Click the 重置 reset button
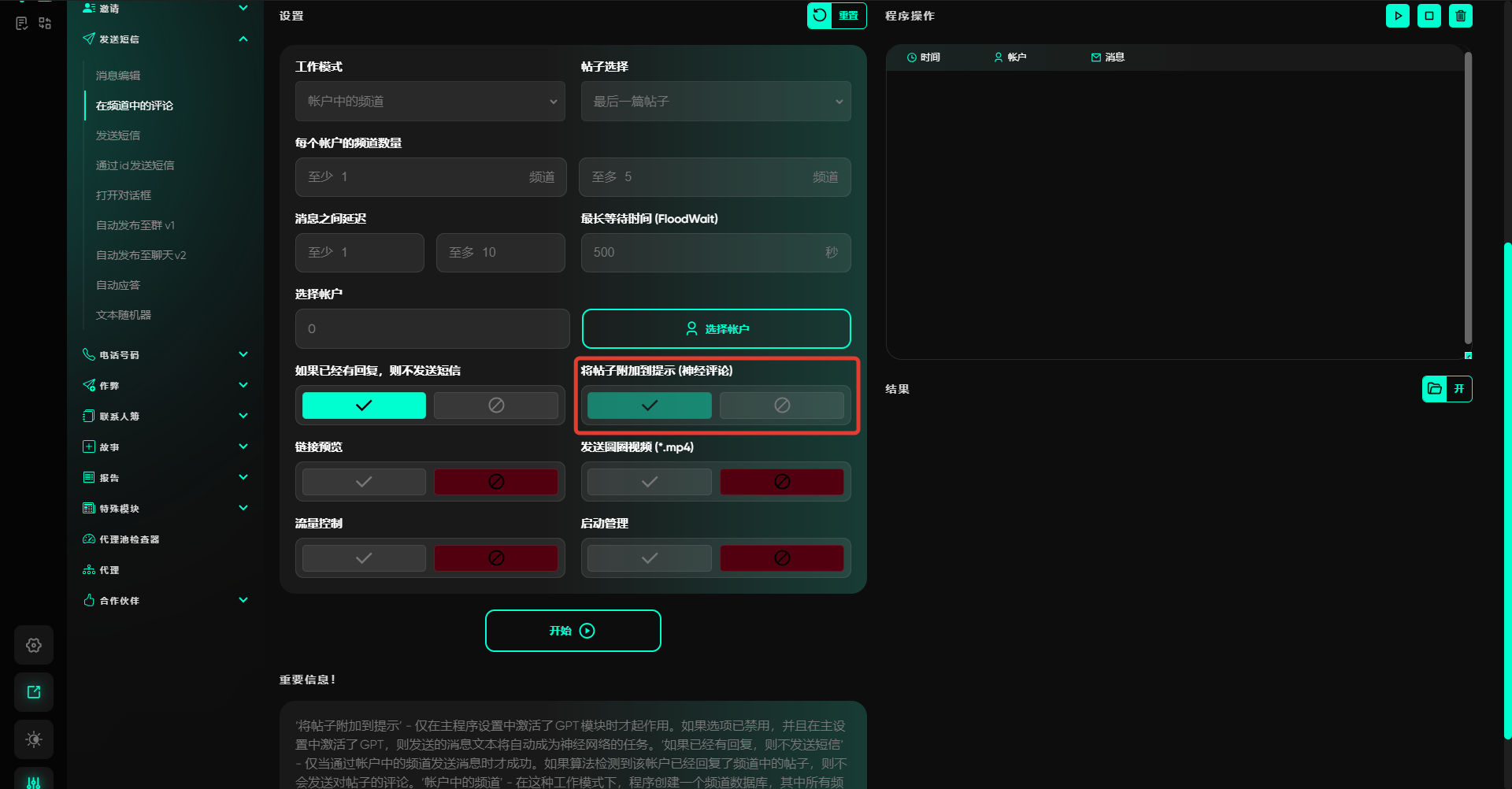This screenshot has width=1512, height=789. pos(836,16)
